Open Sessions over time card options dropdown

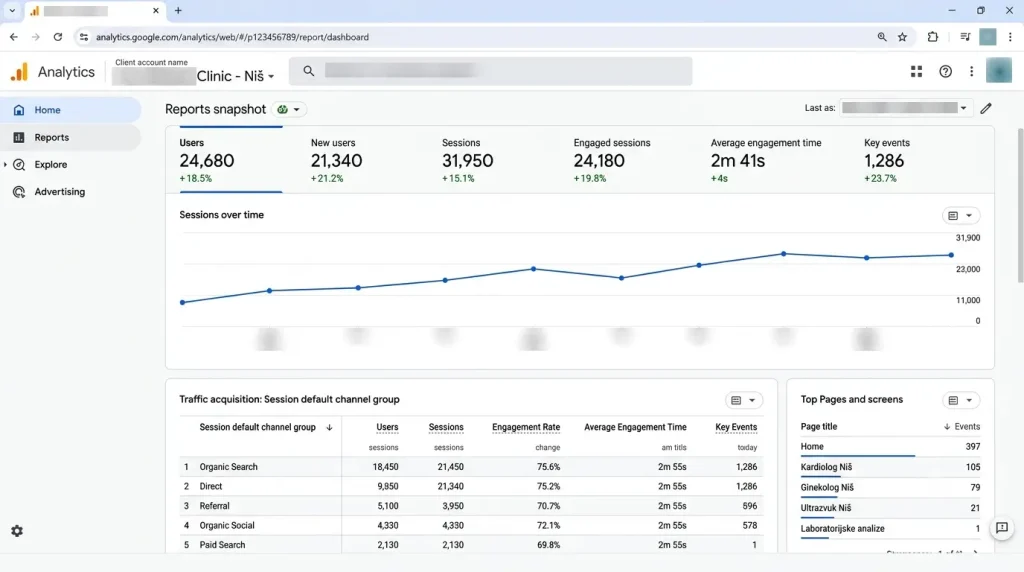click(x=961, y=215)
